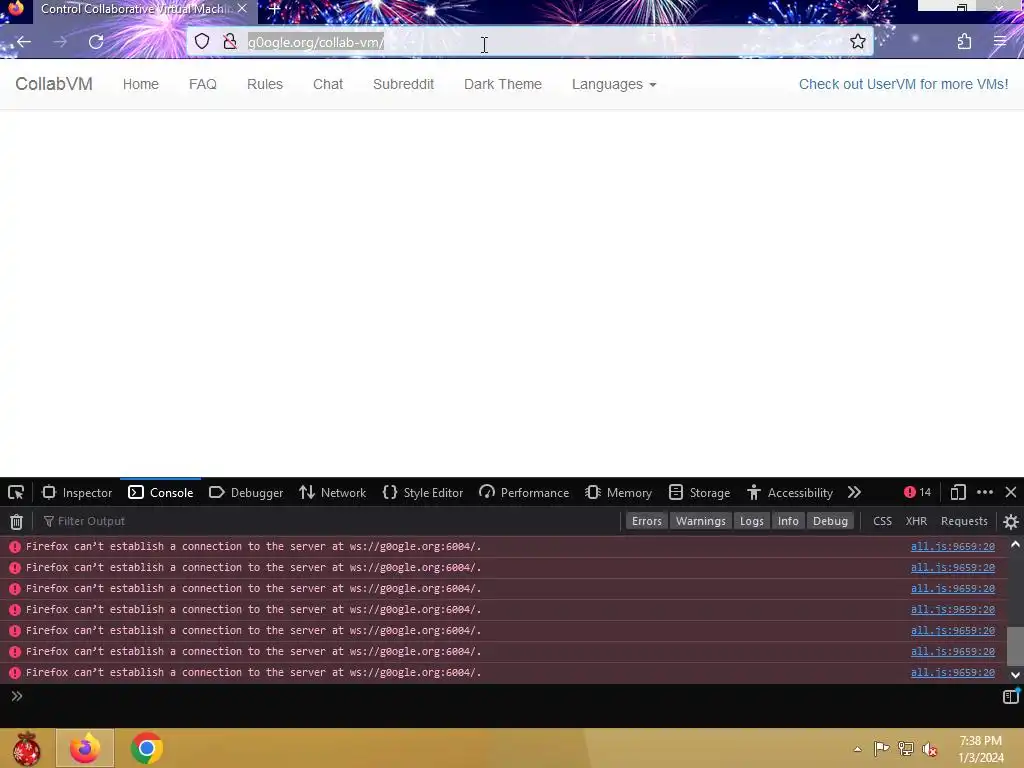Open a new tab with plus icon
Viewport: 1024px width, 768px height.
[275, 9]
